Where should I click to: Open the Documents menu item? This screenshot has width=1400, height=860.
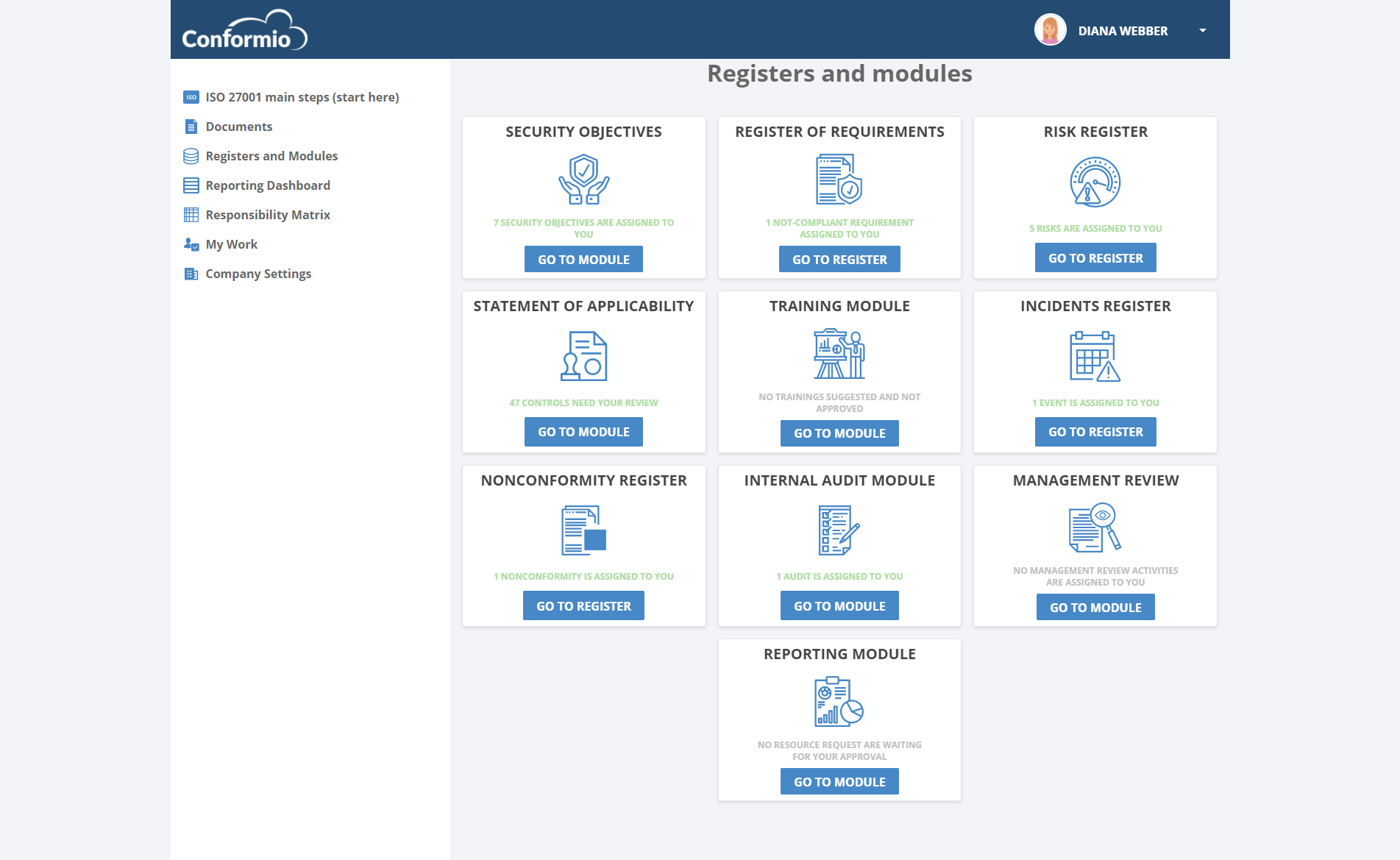pos(239,127)
